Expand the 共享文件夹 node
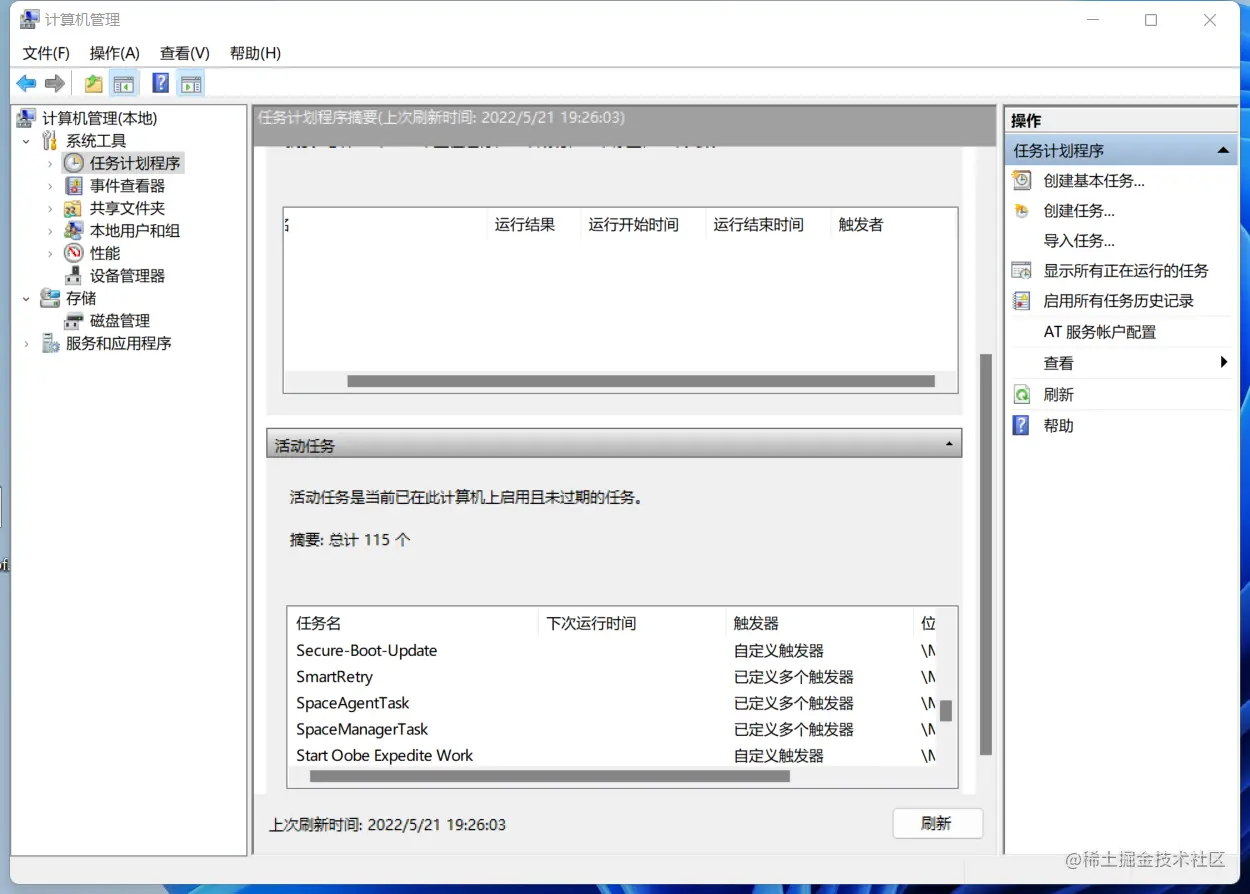This screenshot has height=894, width=1250. click(50, 209)
